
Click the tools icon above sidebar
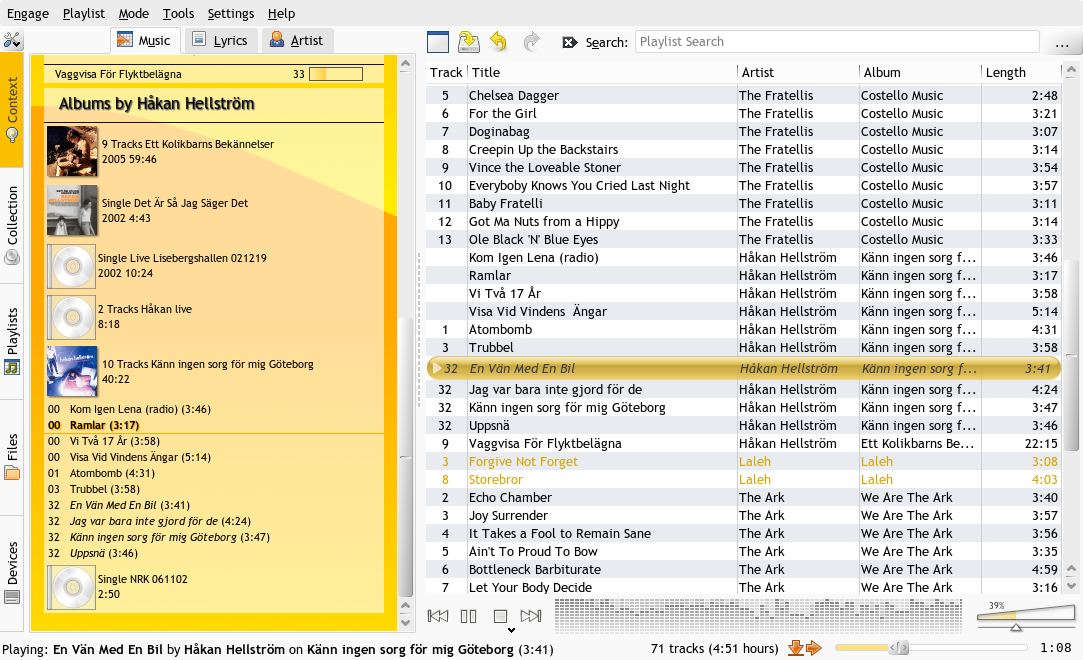[x=12, y=40]
